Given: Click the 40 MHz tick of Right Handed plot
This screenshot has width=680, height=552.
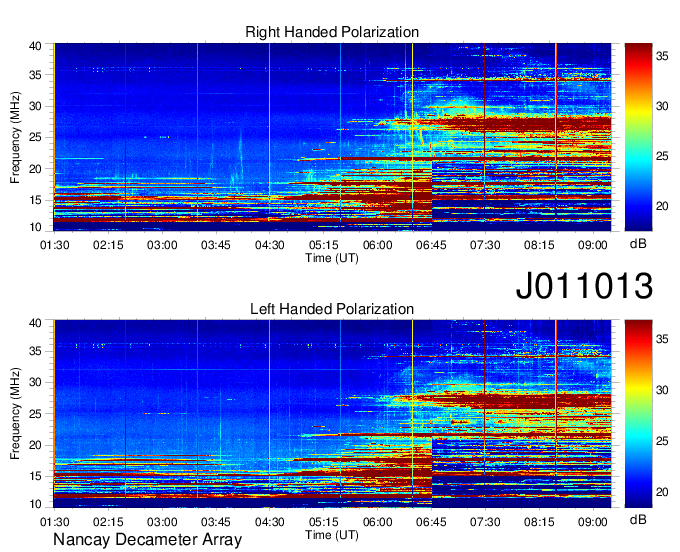Looking at the screenshot, I should click(x=35, y=46).
